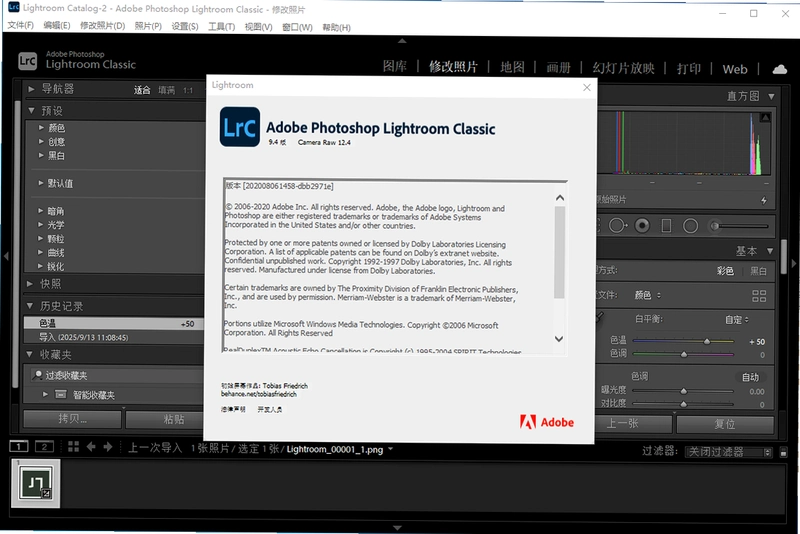800x534 pixels.
Task: Set navigator zoom to 填满
Action: (x=166, y=90)
